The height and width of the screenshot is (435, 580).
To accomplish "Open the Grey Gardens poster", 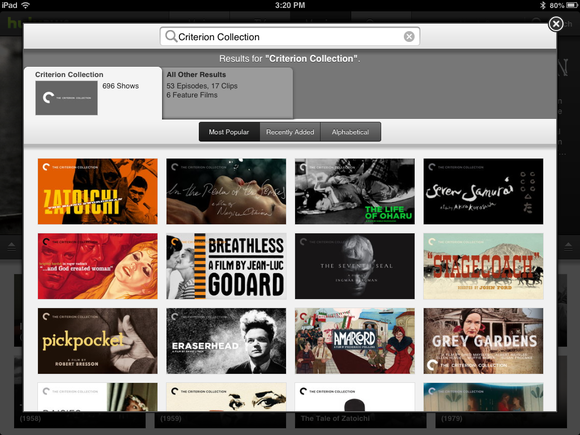I will pos(483,341).
